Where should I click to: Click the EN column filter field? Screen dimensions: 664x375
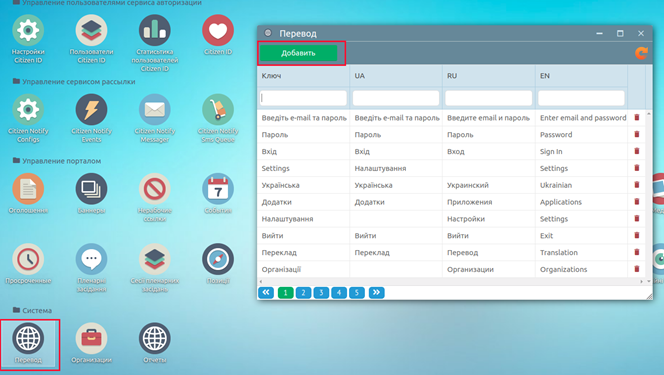581,98
